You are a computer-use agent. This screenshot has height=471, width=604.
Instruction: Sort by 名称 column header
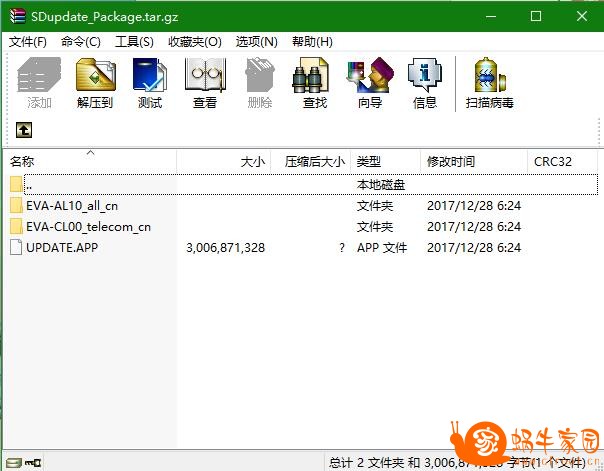90,161
